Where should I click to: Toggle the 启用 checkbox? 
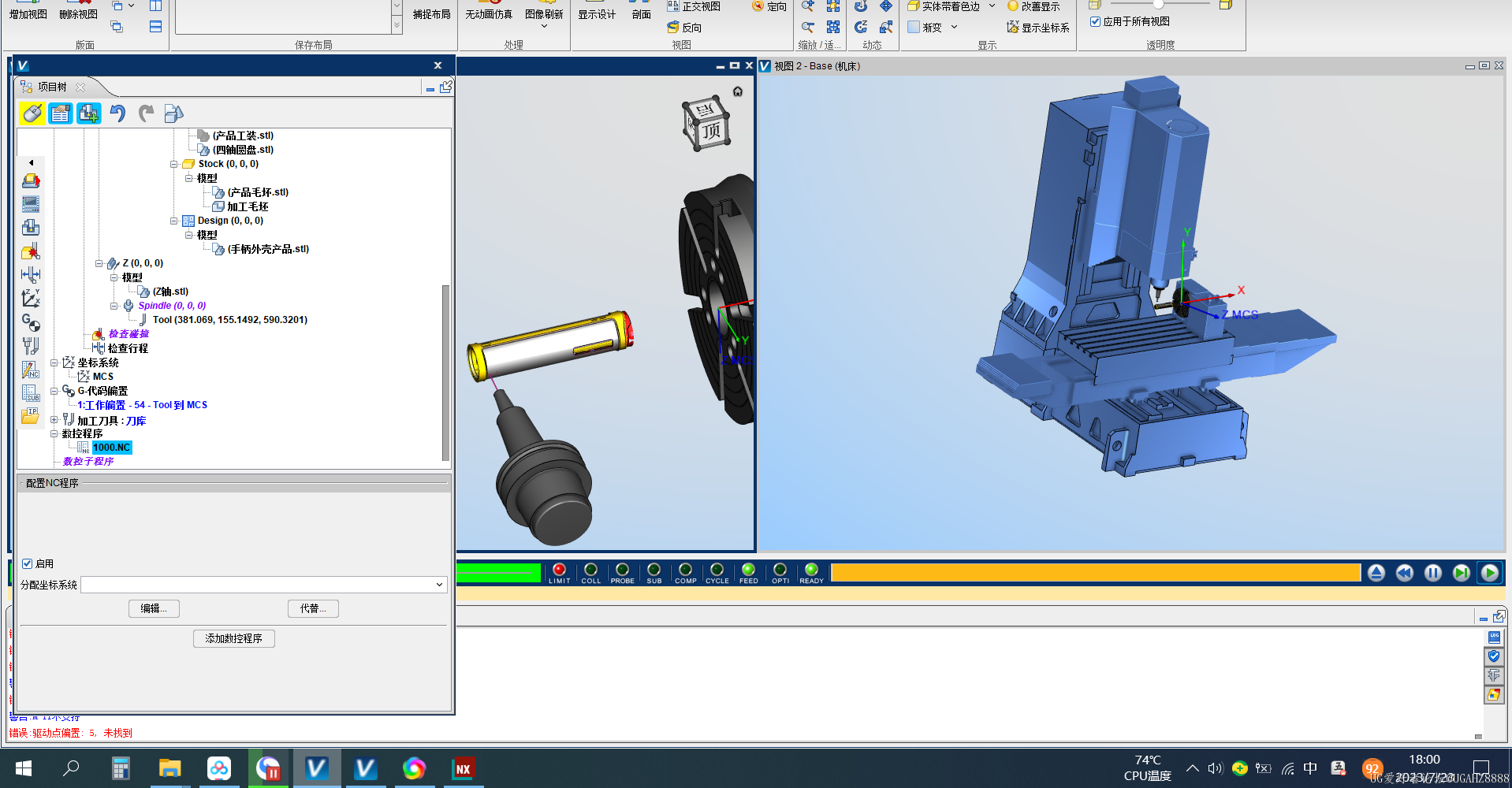click(x=28, y=563)
